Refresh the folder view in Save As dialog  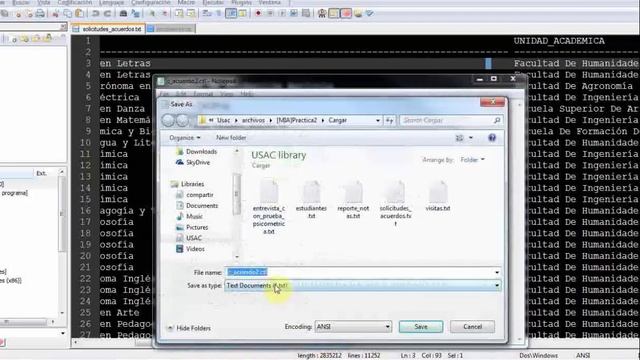389,120
